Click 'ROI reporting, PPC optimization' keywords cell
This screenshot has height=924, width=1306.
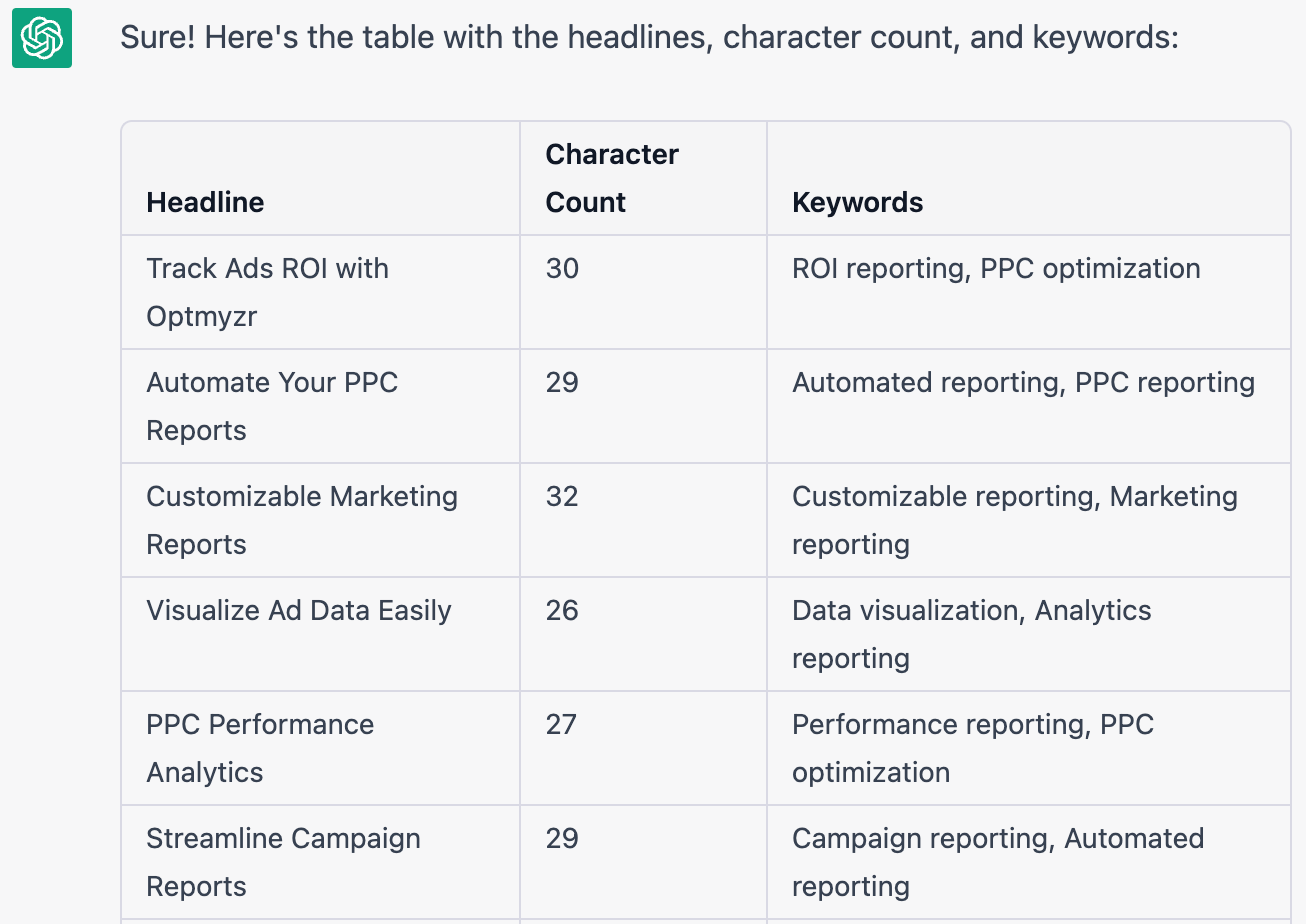[996, 268]
